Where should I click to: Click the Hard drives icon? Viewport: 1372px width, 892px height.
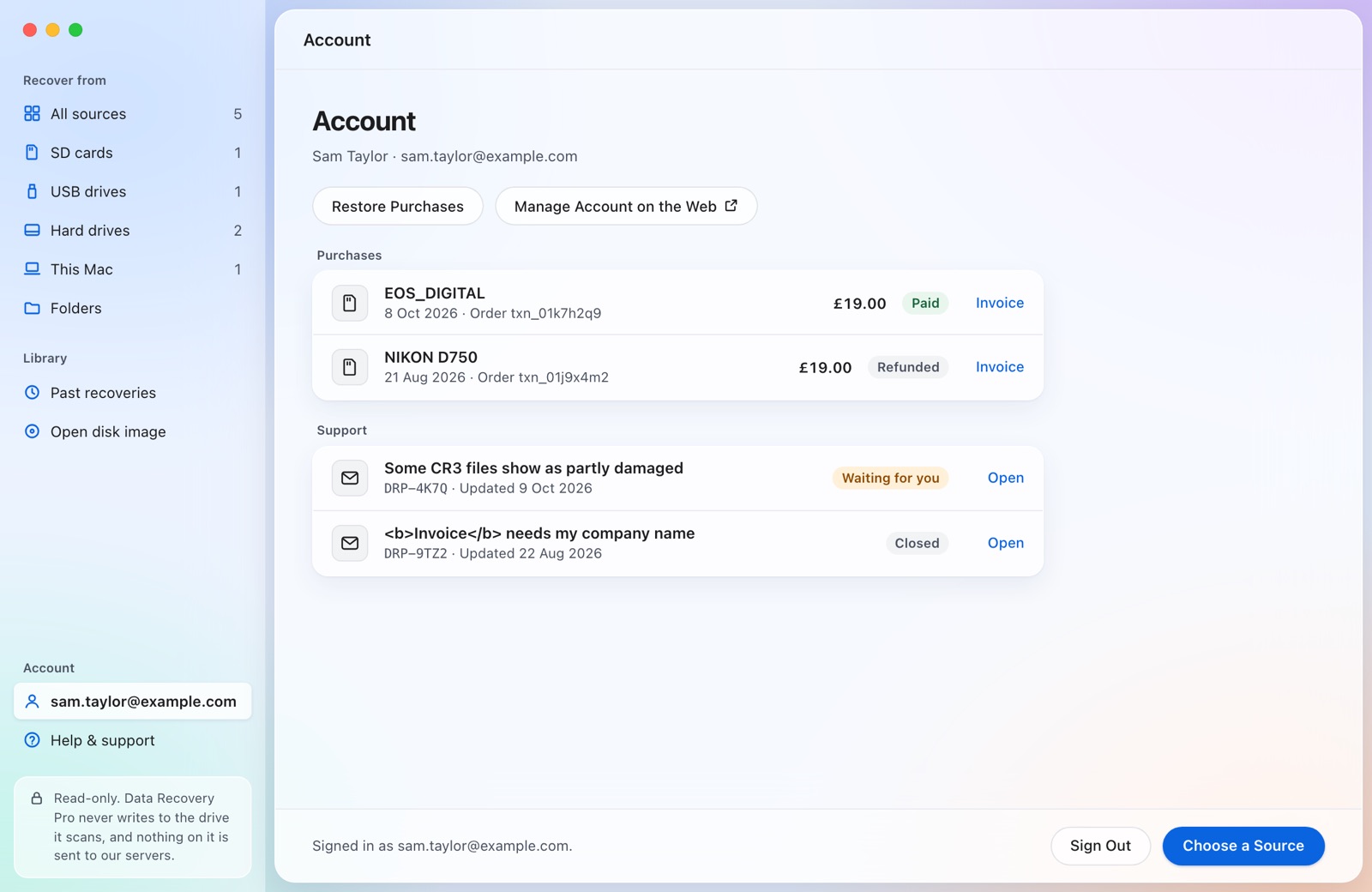(x=32, y=230)
